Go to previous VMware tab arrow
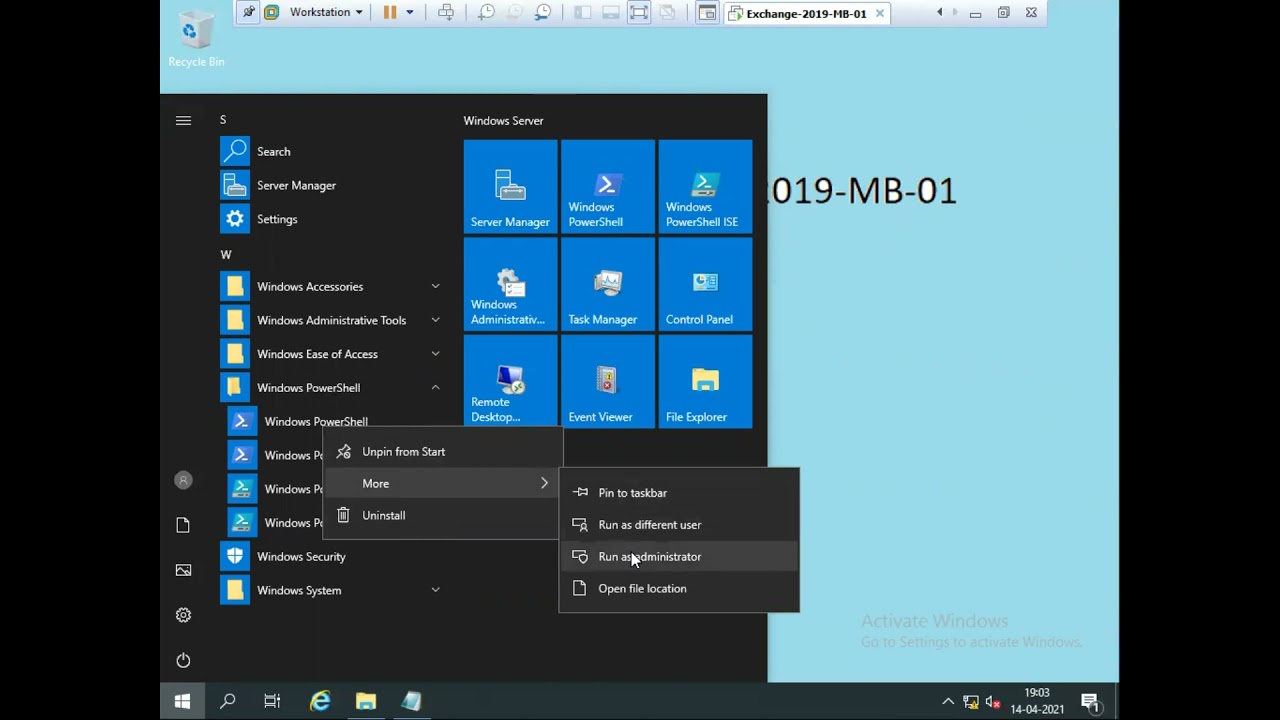 939,13
